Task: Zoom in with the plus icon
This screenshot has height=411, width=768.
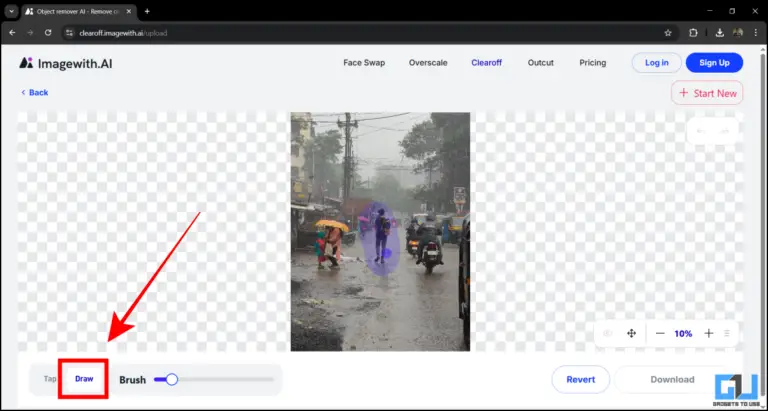Action: coord(708,333)
